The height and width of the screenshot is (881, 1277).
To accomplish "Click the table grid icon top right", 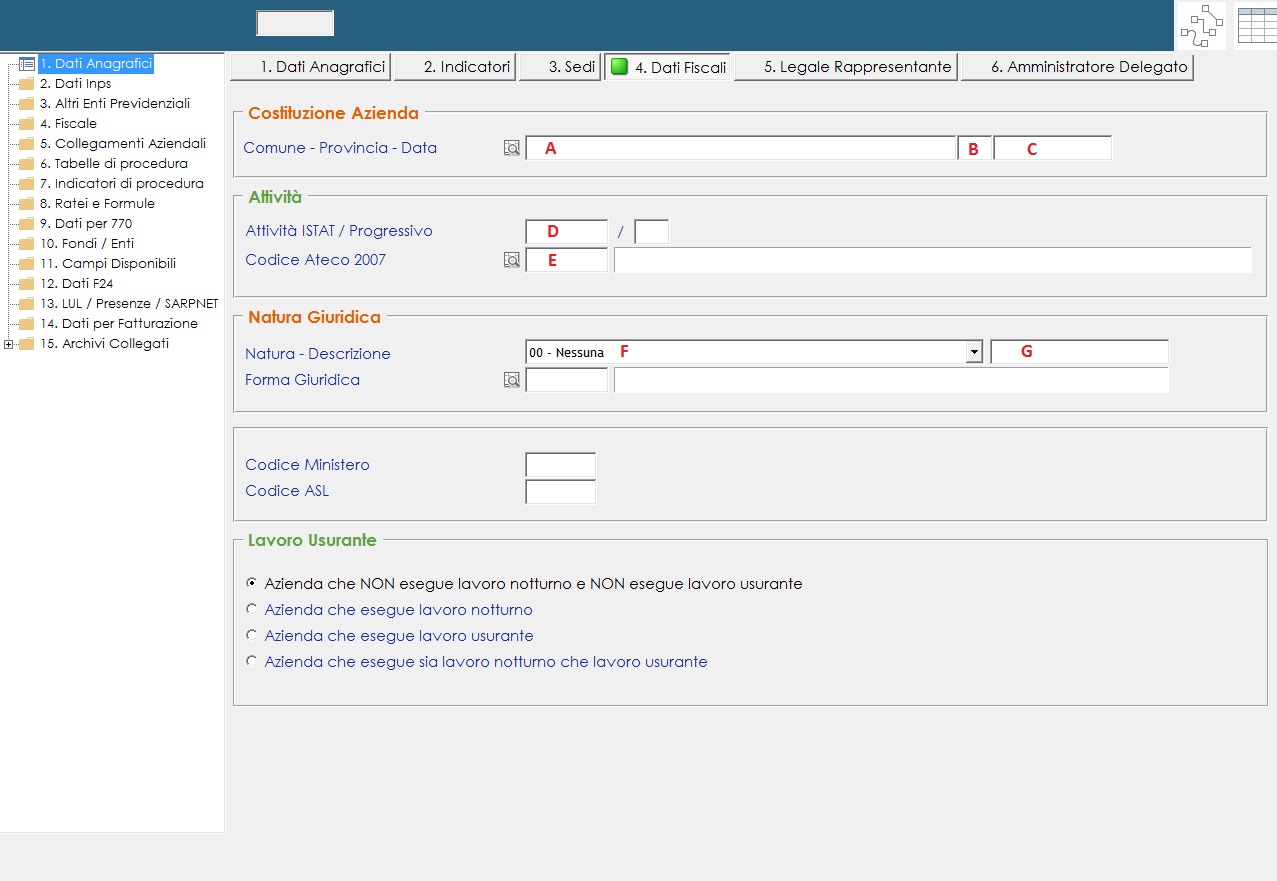I will coord(1256,25).
